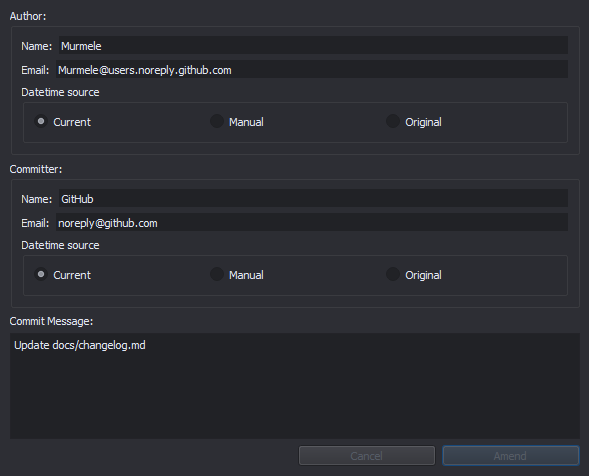Click Datetime source label under Committer

point(60,245)
